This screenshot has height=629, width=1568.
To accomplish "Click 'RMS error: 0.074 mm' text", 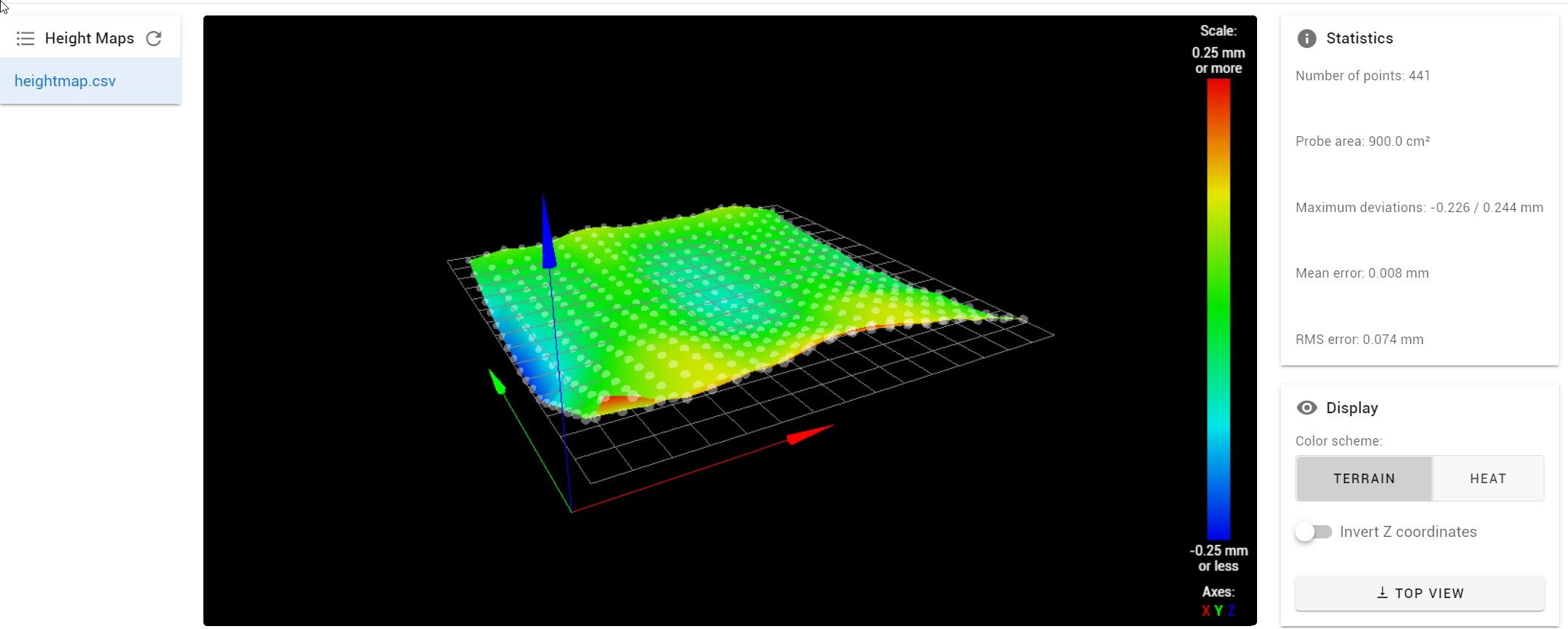I will click(1359, 340).
